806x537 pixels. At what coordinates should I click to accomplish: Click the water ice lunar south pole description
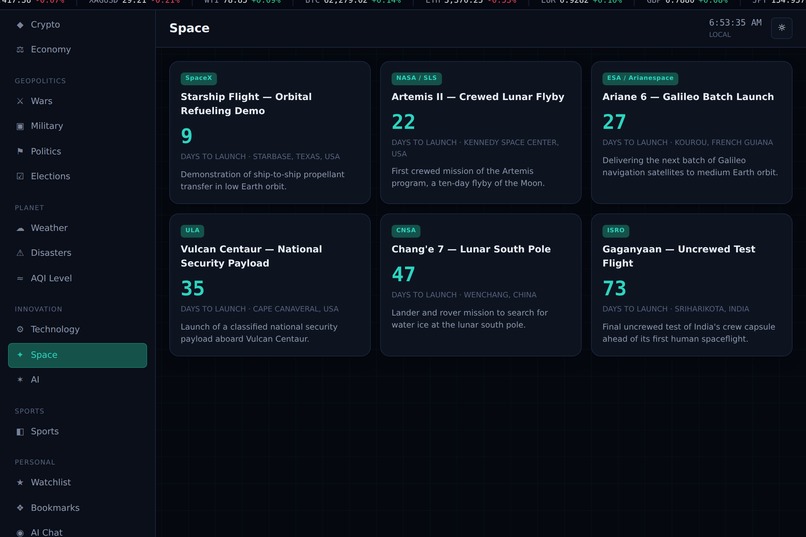tap(469, 319)
